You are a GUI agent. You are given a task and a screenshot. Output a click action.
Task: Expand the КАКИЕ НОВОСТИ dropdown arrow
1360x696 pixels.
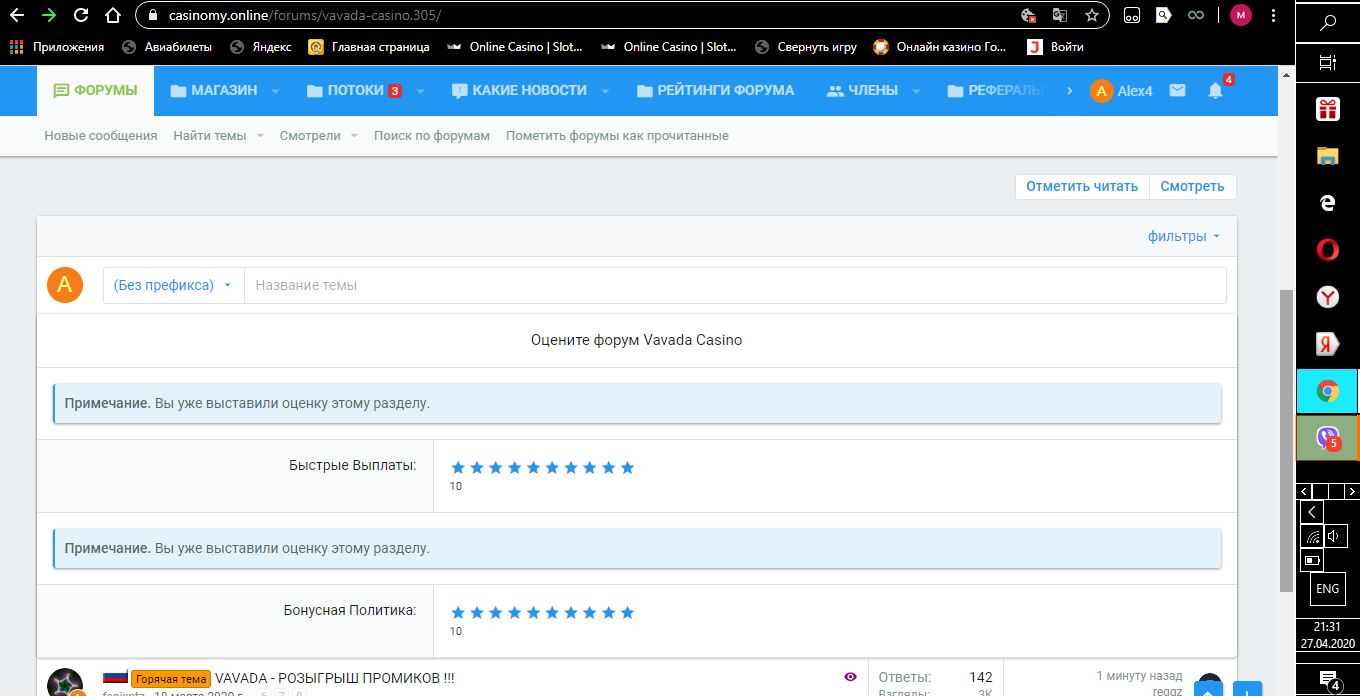coord(605,91)
